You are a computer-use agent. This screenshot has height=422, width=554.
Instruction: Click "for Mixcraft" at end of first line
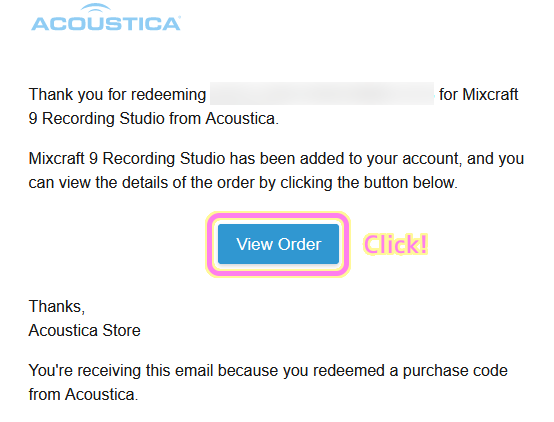coord(478,94)
